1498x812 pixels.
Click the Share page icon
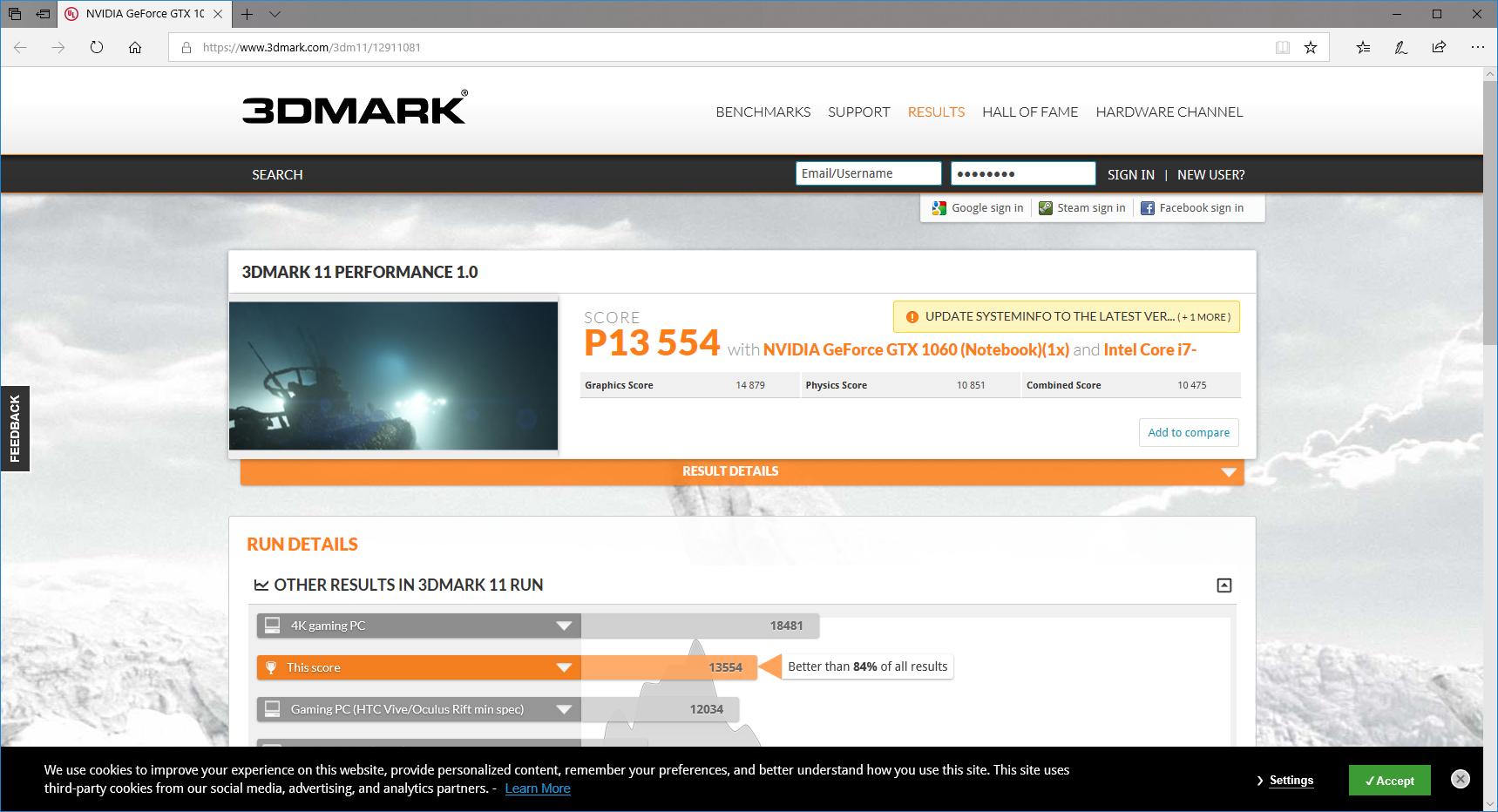[x=1439, y=47]
